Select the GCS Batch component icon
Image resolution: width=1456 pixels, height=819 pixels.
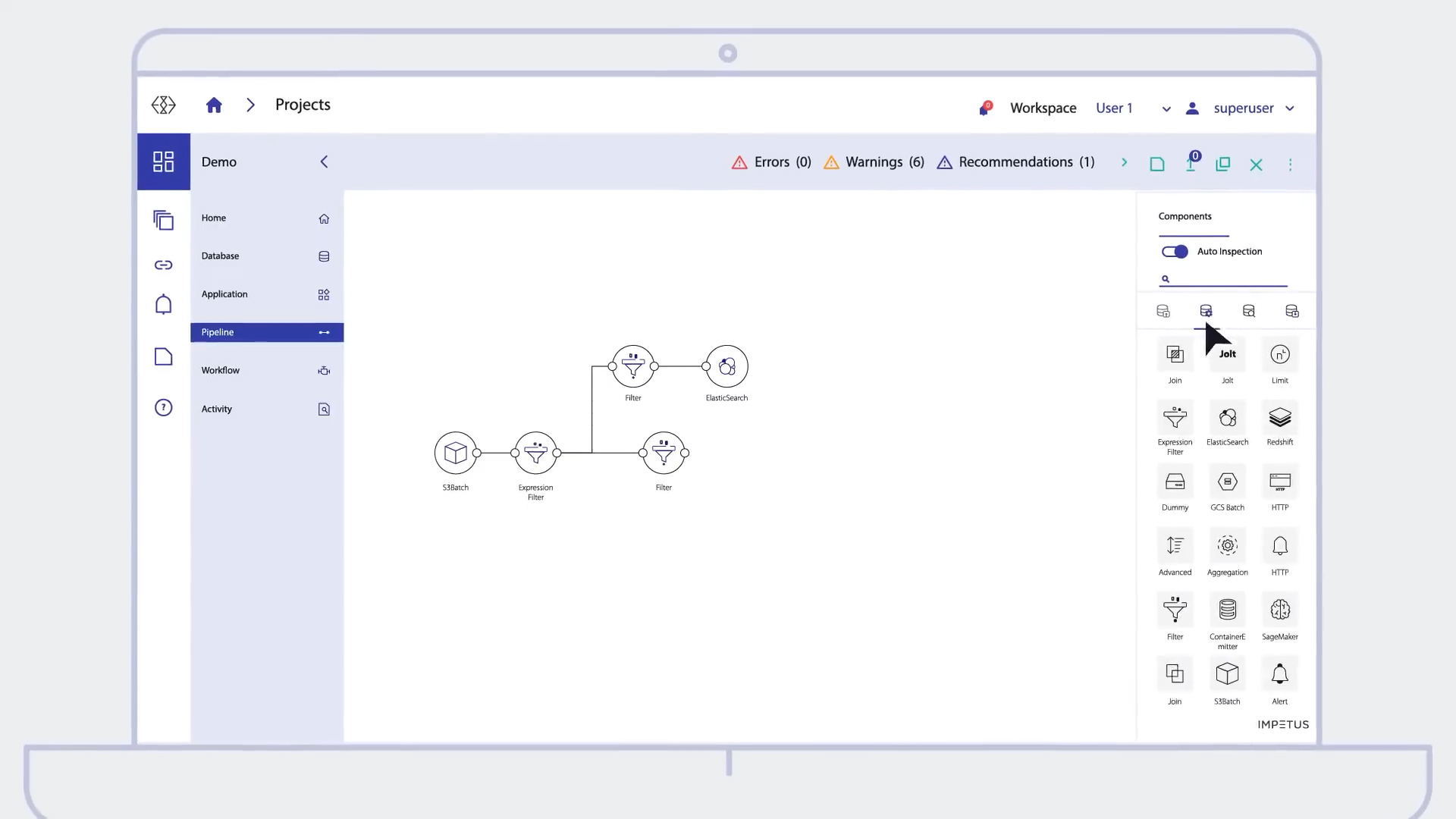coord(1227,482)
